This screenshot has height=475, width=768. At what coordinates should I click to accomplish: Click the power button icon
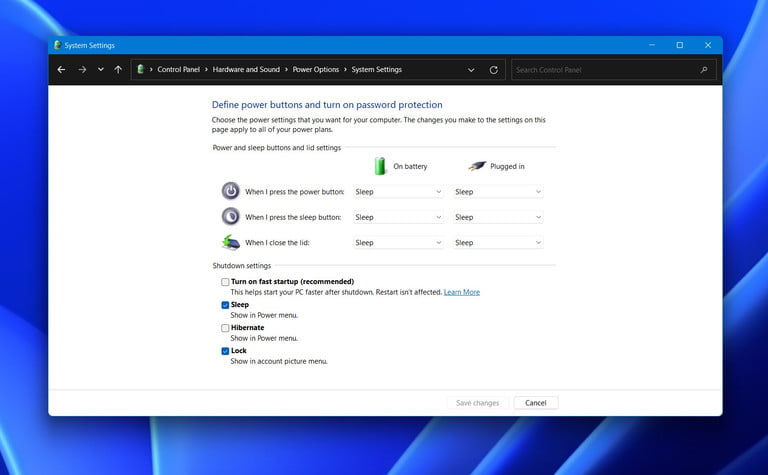(231, 191)
